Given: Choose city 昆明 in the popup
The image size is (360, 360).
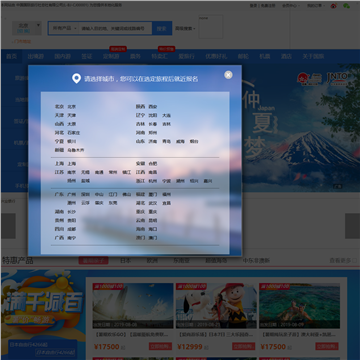Looking at the screenshot, I should pyautogui.click(x=153, y=220).
